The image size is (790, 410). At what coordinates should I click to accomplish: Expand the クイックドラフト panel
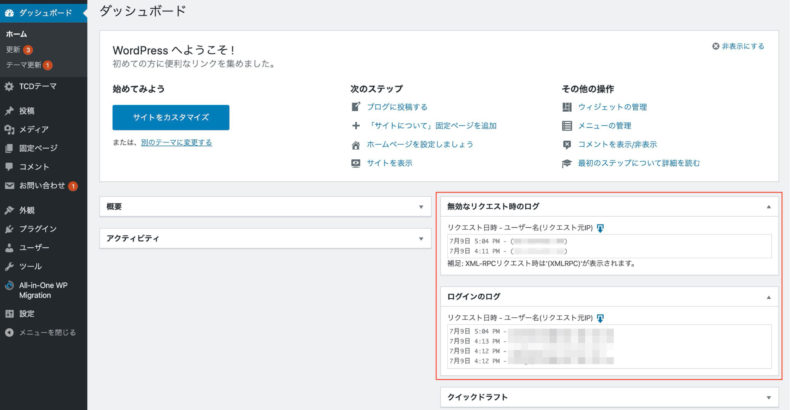coord(769,397)
